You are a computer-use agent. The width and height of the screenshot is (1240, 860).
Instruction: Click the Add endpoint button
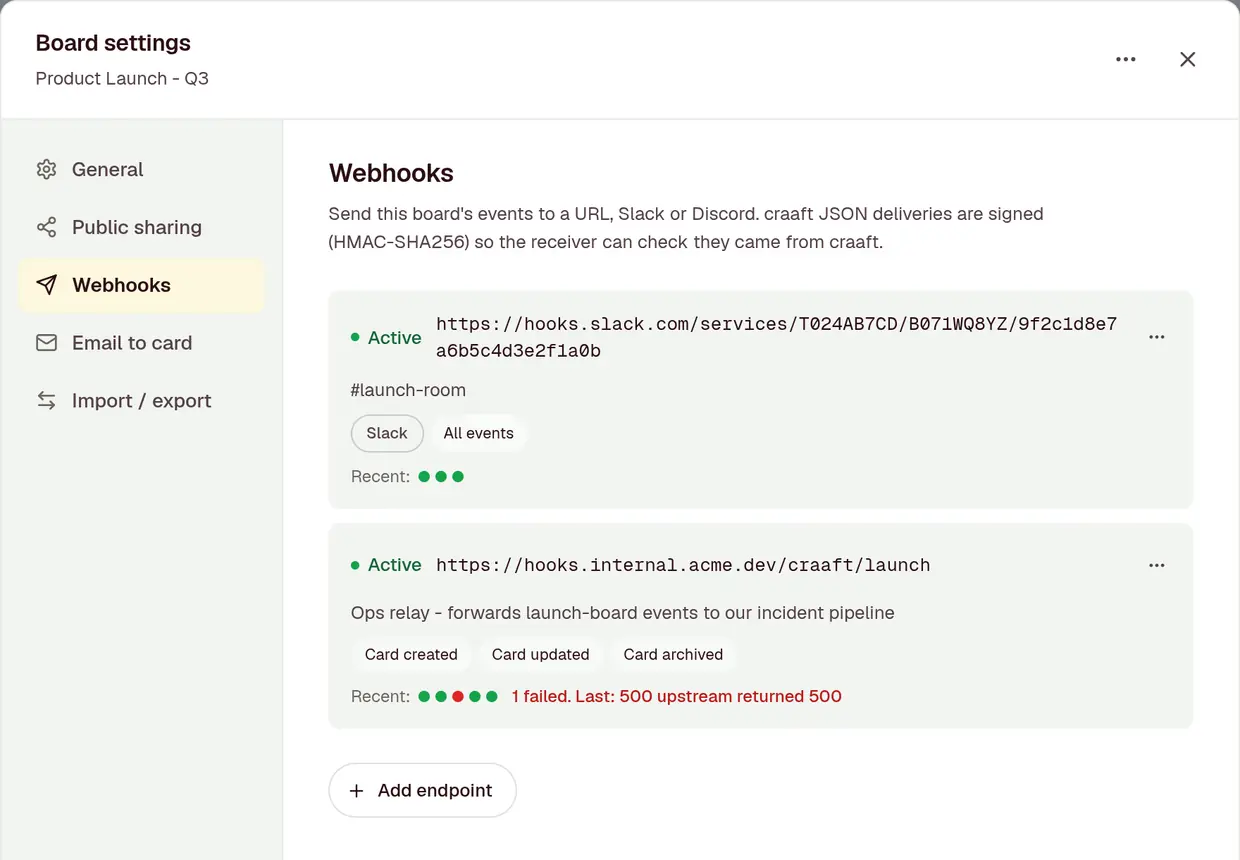click(x=422, y=790)
